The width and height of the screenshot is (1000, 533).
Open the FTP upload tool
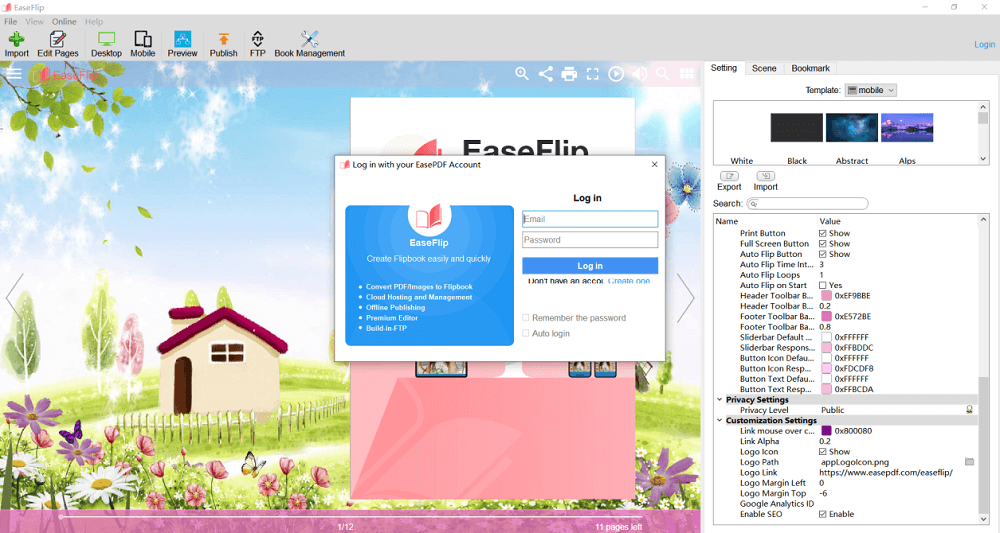tap(257, 43)
